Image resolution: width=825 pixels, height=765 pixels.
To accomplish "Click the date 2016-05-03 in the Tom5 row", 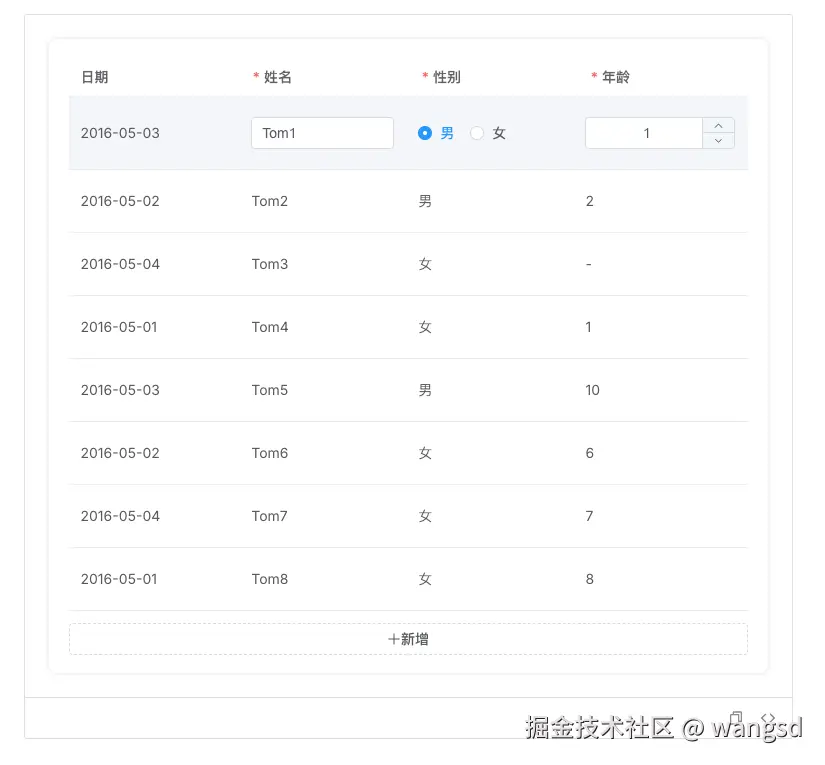I will (x=120, y=390).
